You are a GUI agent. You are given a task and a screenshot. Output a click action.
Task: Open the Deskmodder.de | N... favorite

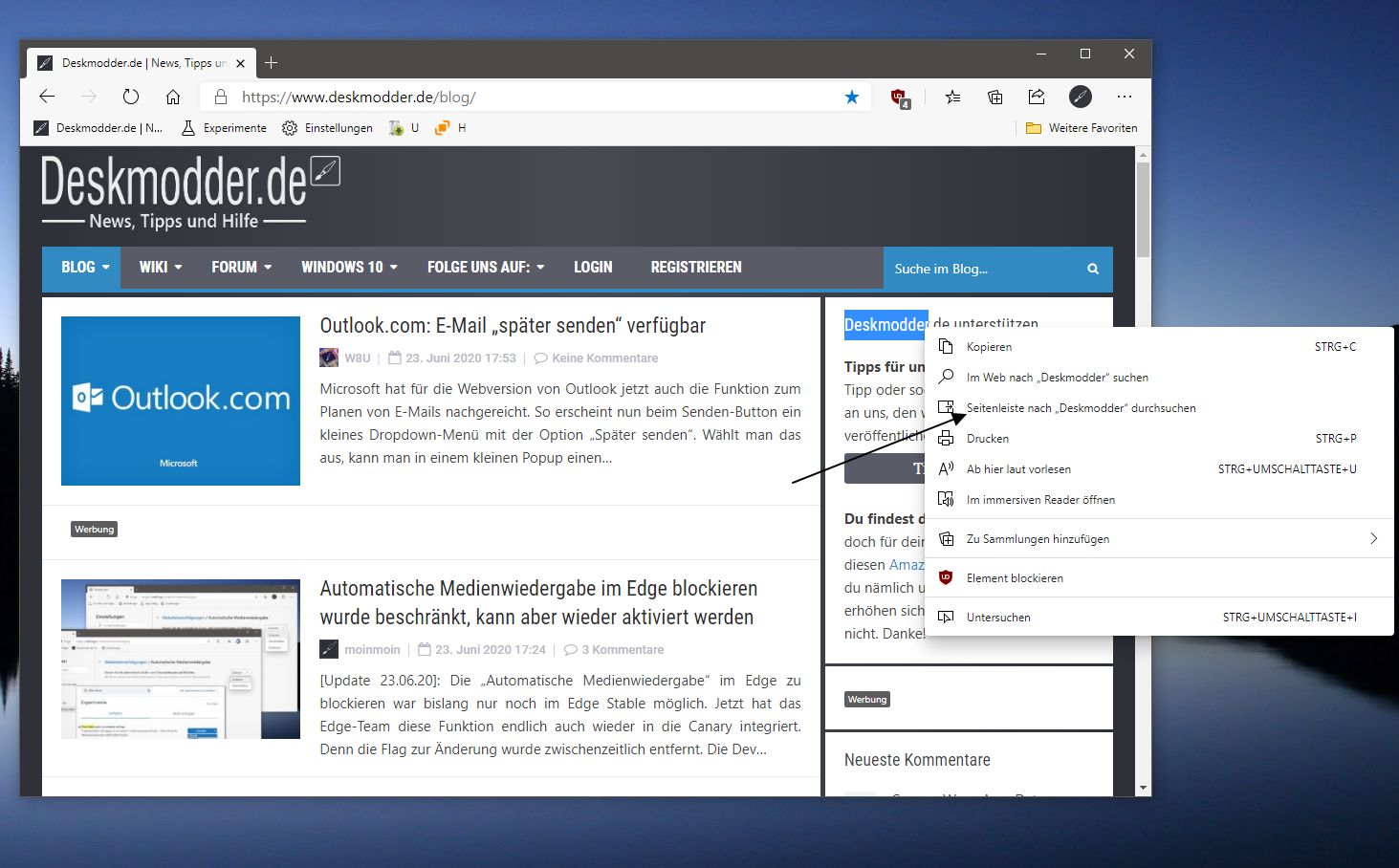[x=98, y=128]
